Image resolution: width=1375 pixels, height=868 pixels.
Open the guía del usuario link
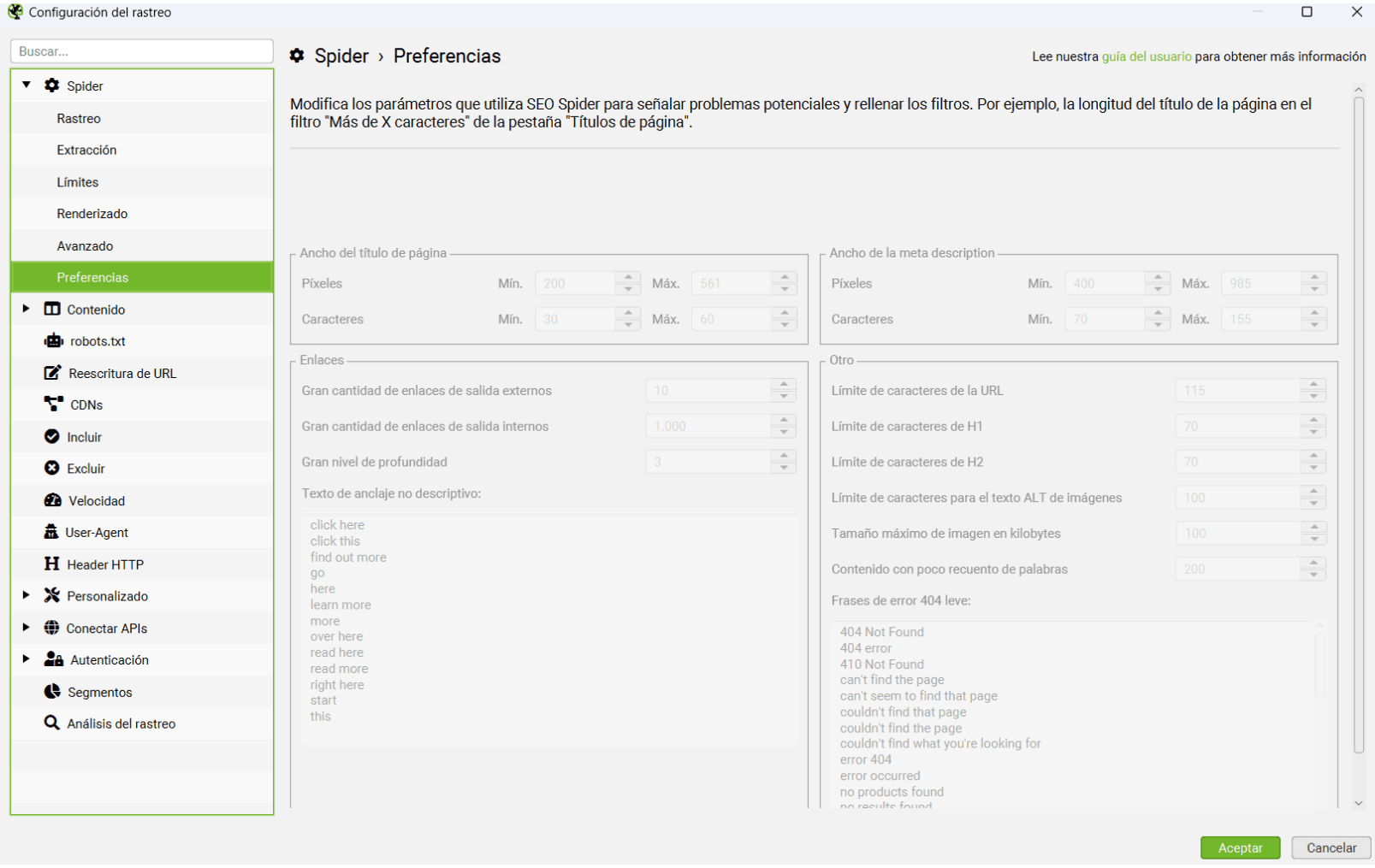click(1146, 56)
